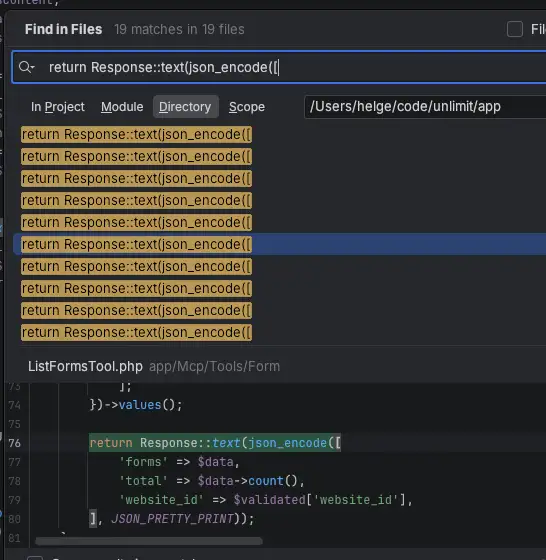Open the search history magnifier dropdown

pos(27,67)
